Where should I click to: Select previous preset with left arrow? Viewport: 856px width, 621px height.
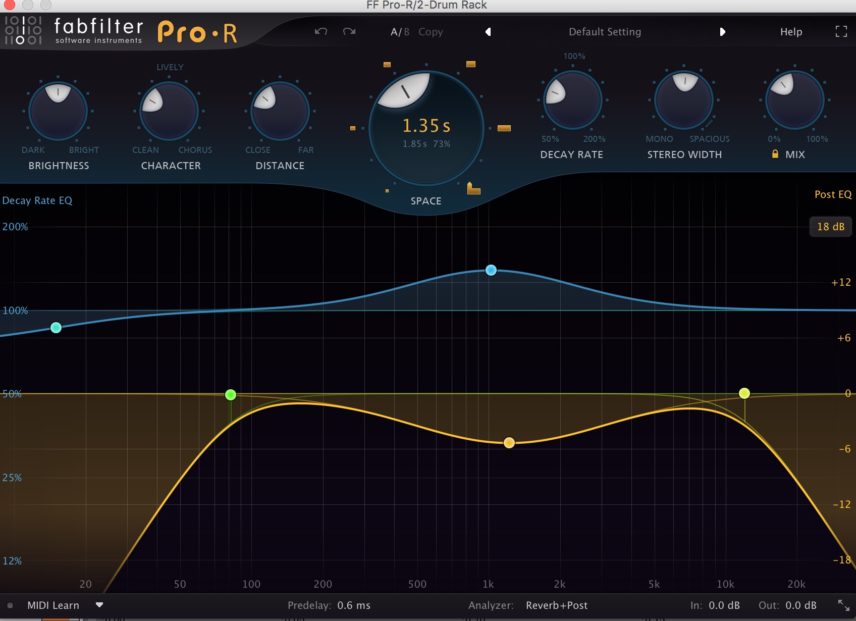(488, 32)
